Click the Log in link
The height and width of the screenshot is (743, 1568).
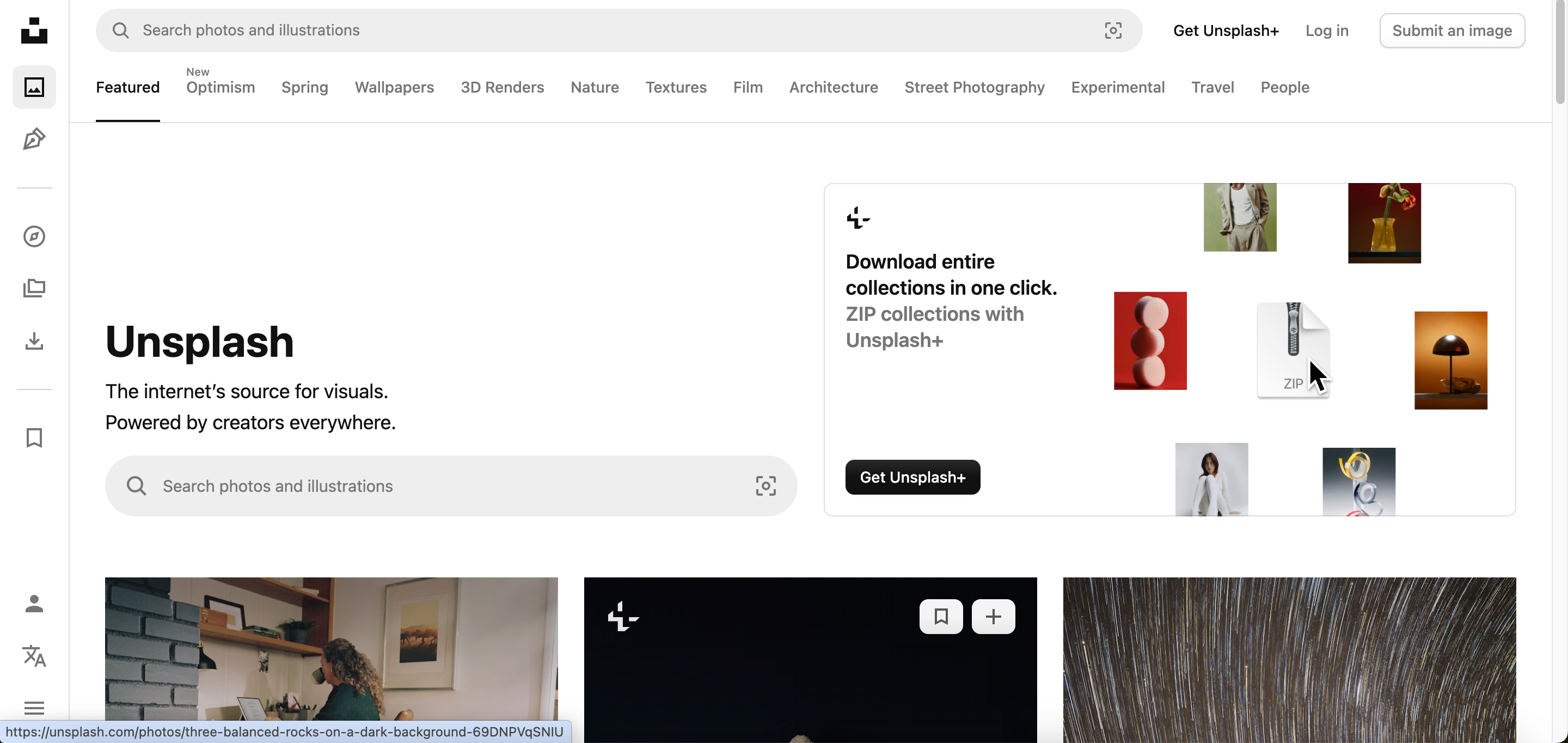1327,31
